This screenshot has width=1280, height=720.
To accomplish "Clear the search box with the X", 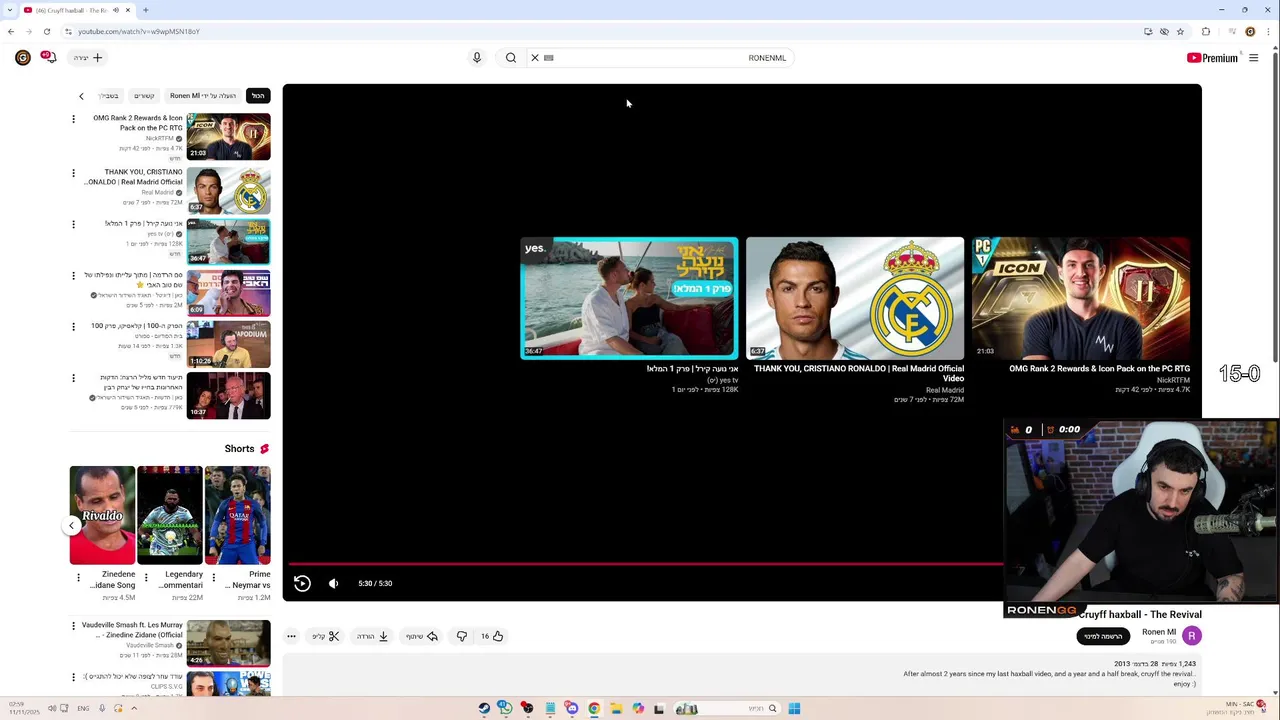I will (535, 58).
